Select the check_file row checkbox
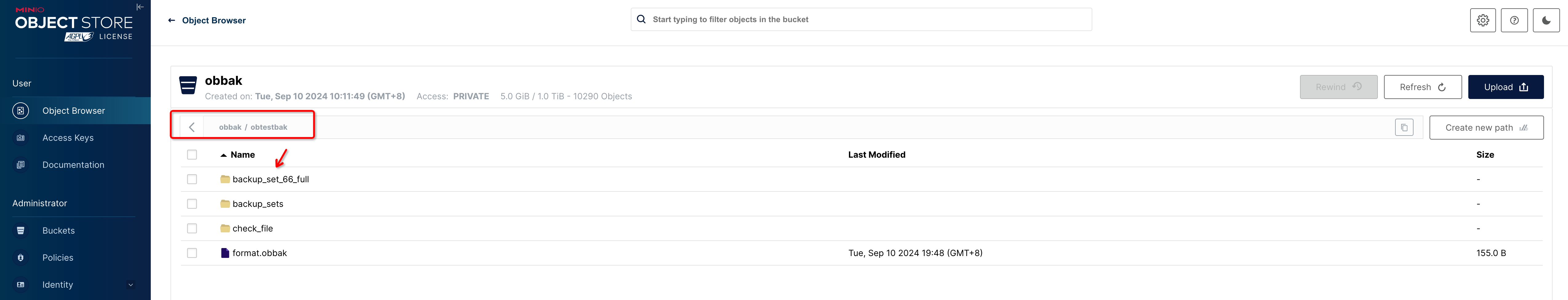Image resolution: width=1568 pixels, height=300 pixels. pyautogui.click(x=192, y=229)
